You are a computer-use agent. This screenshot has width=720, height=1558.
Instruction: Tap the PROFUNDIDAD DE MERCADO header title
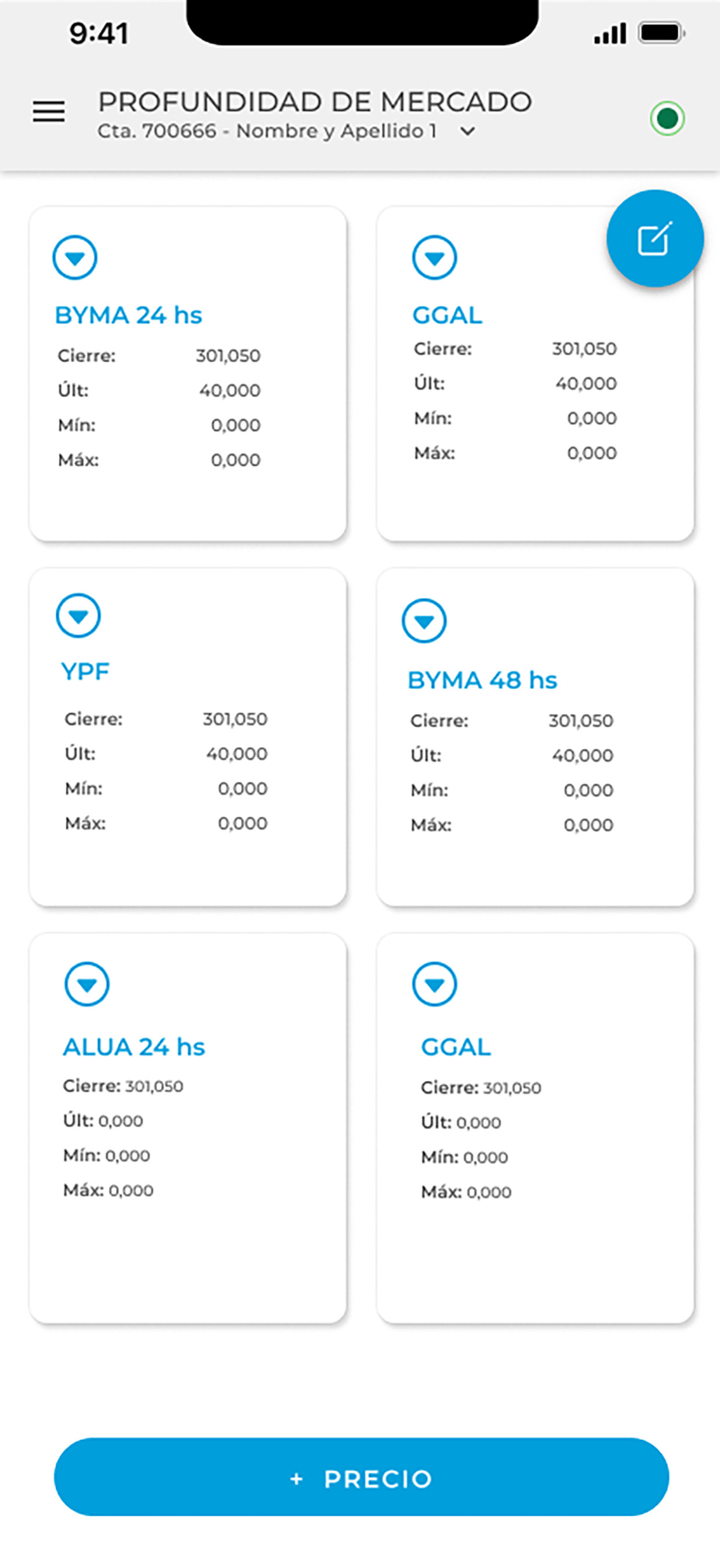pos(315,102)
